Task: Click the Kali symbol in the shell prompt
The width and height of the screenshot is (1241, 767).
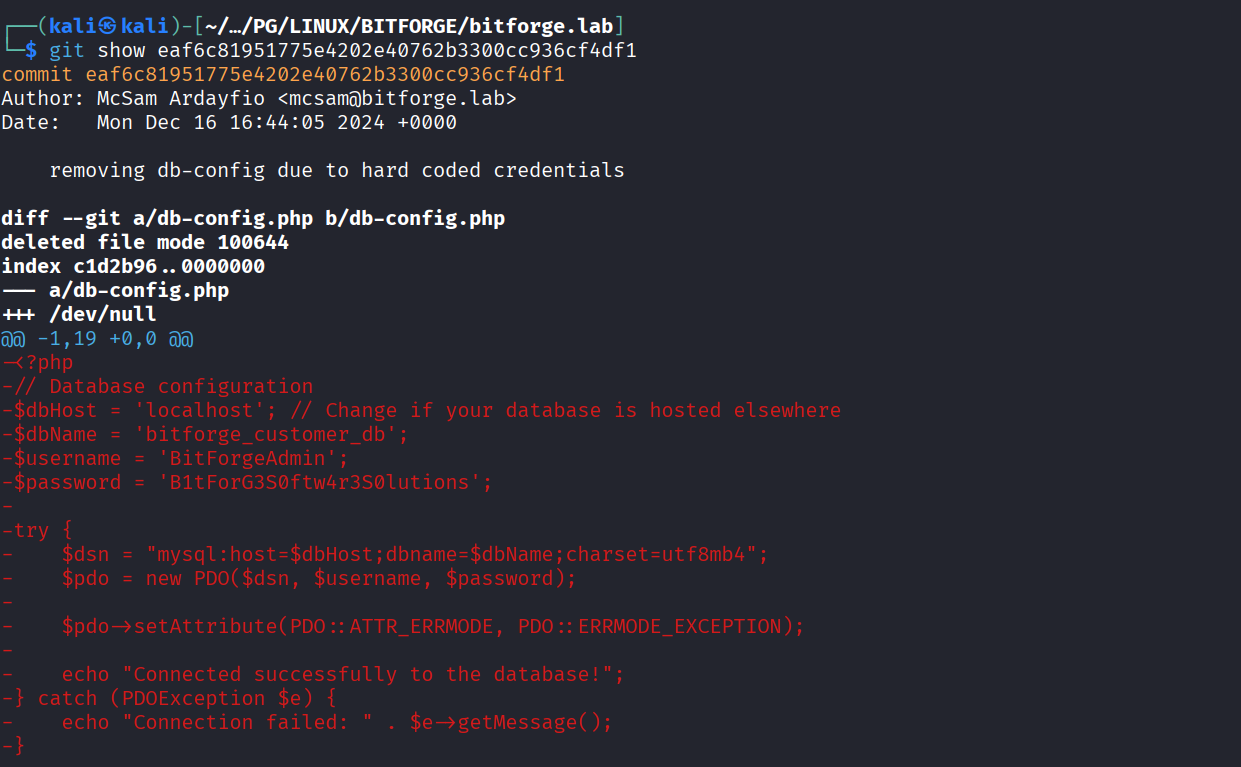Action: tap(108, 26)
